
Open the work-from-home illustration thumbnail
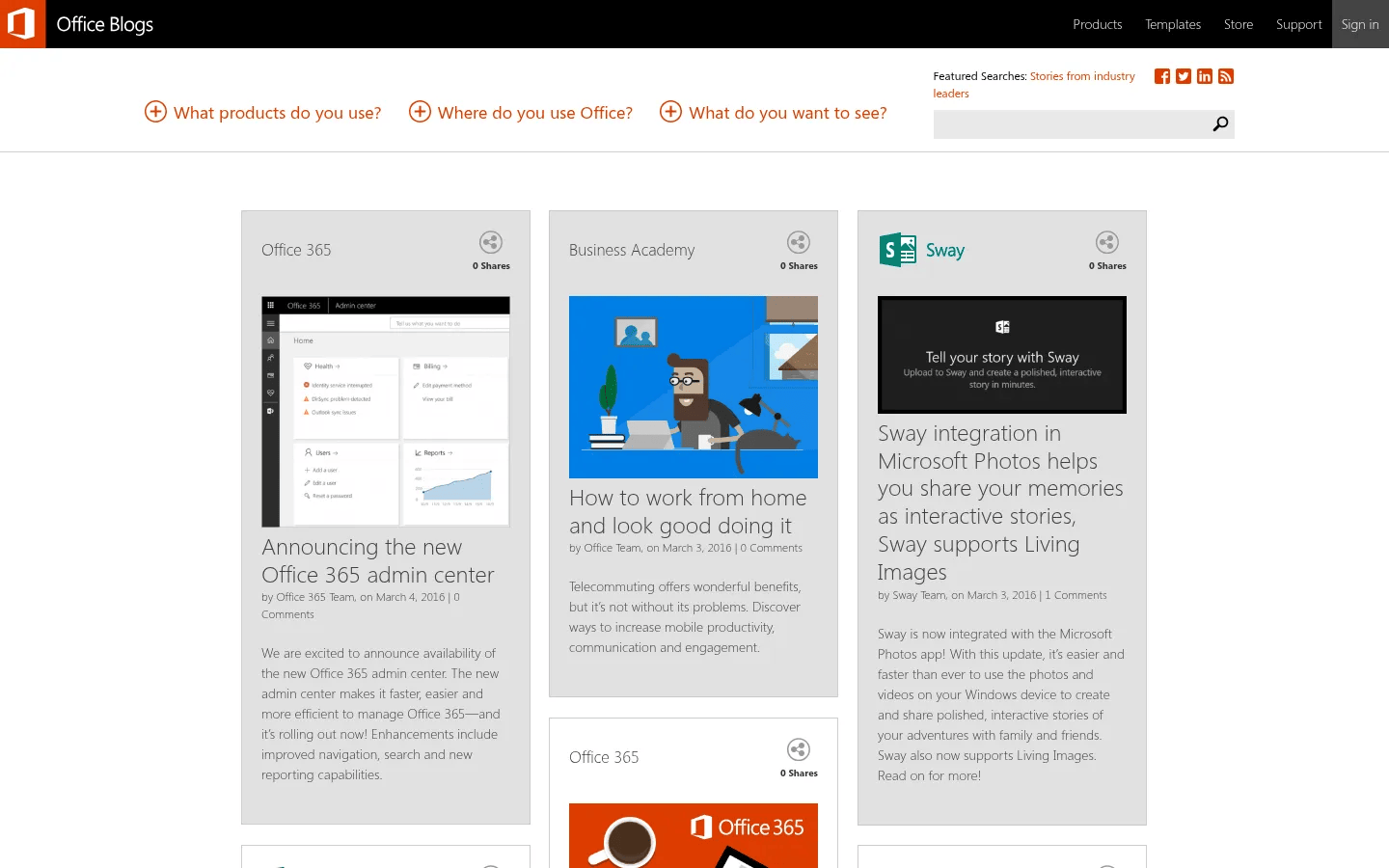click(694, 387)
